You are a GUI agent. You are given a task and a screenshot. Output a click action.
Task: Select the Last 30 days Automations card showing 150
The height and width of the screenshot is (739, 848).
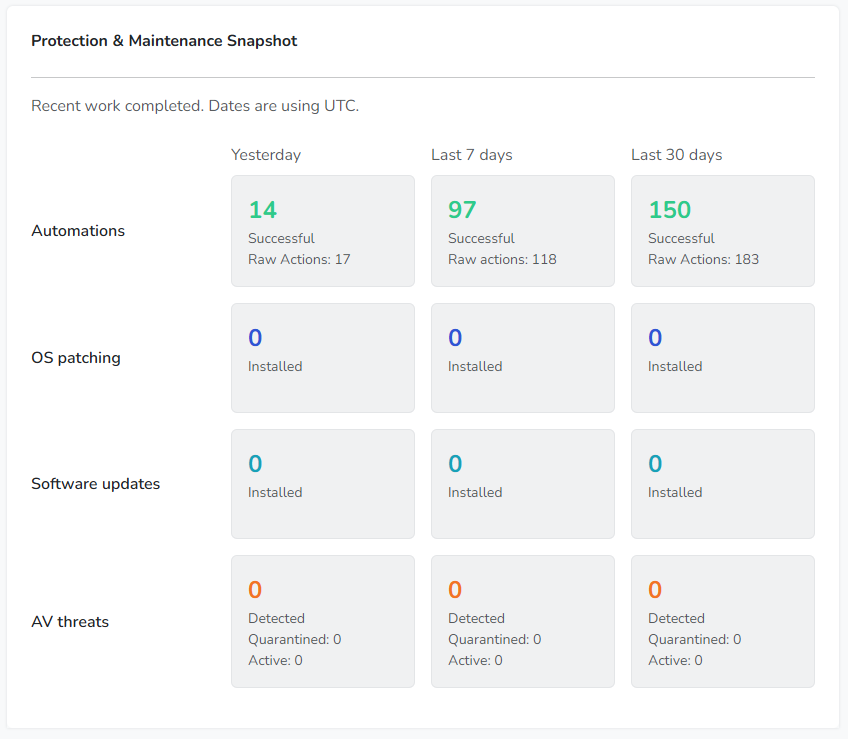pos(722,231)
